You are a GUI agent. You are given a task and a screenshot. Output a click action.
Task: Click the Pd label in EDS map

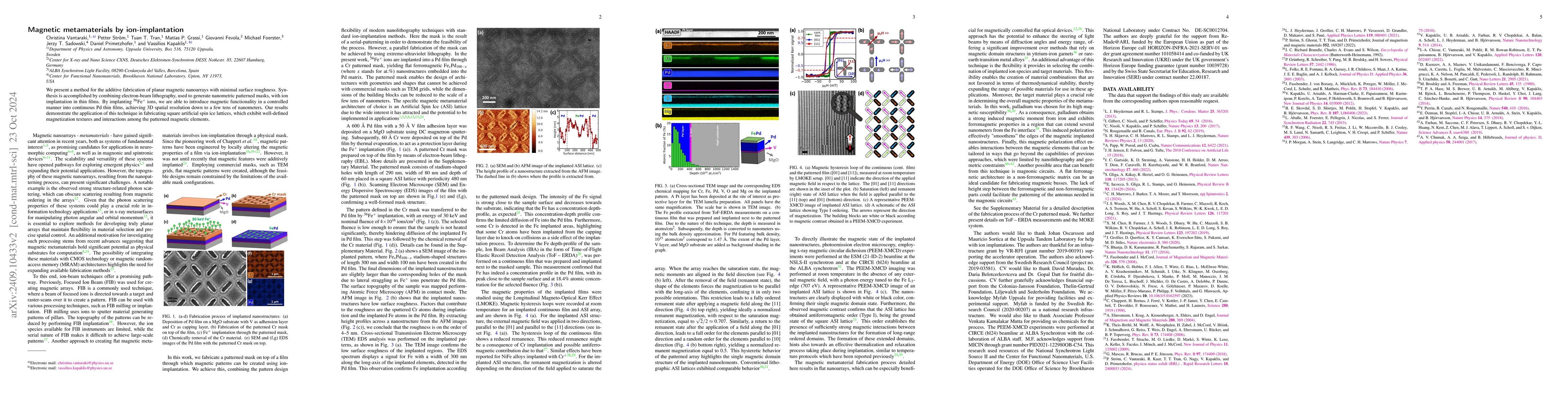(667, 72)
